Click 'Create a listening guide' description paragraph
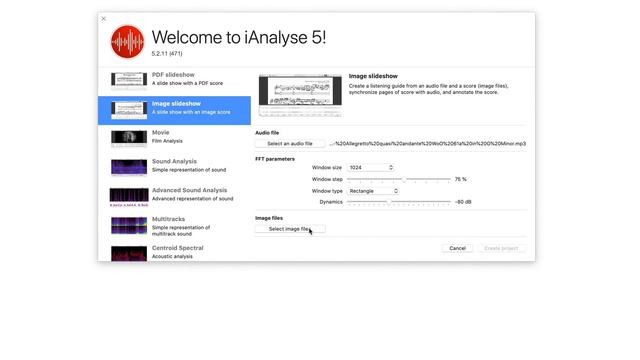640x360 pixels. click(429, 89)
